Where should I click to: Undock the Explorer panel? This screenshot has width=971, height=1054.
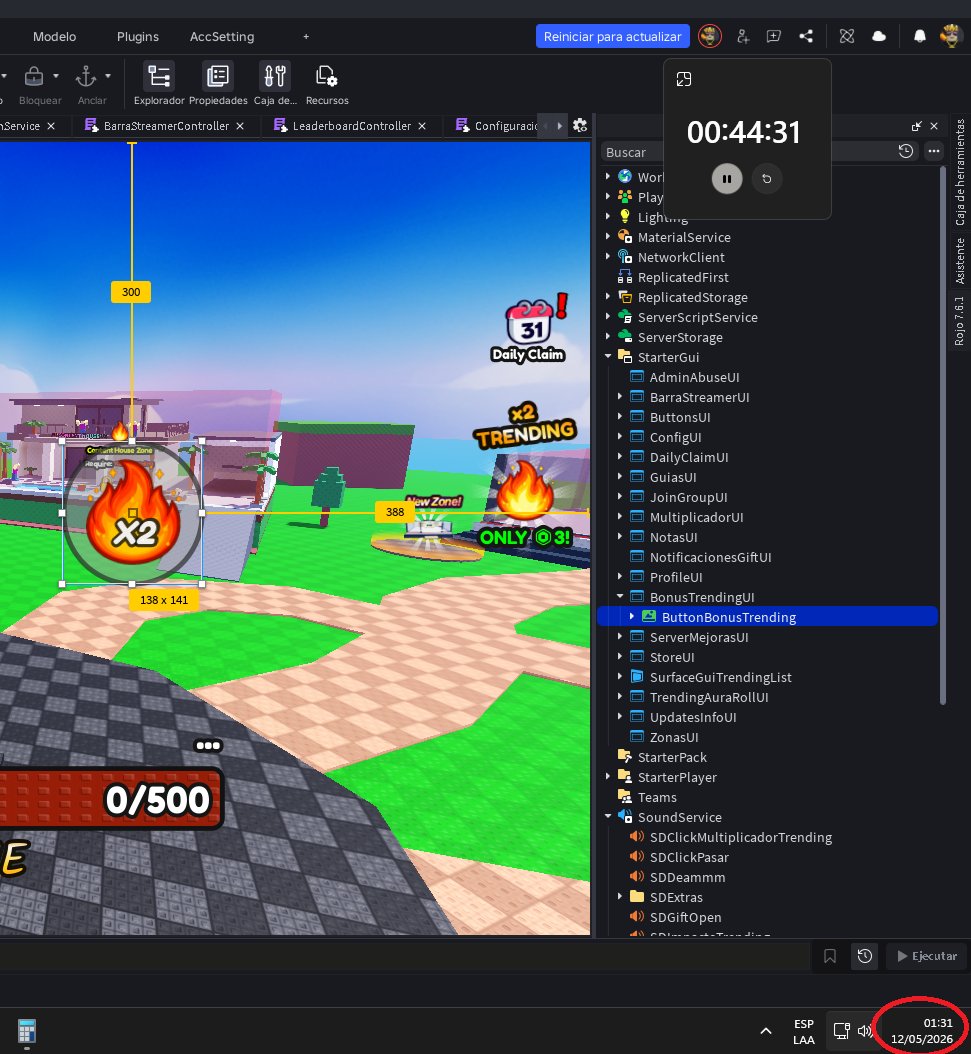coord(916,126)
